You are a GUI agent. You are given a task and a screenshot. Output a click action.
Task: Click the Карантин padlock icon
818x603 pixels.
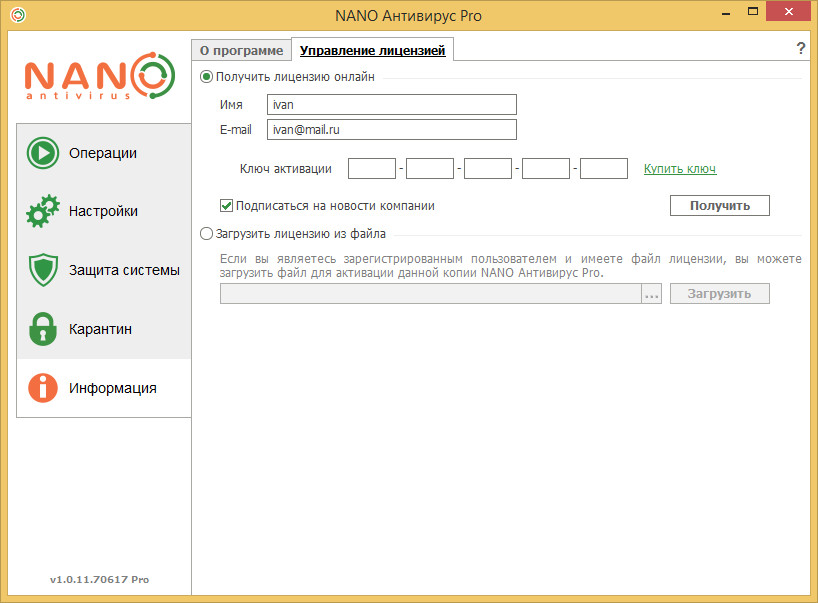pyautogui.click(x=43, y=329)
